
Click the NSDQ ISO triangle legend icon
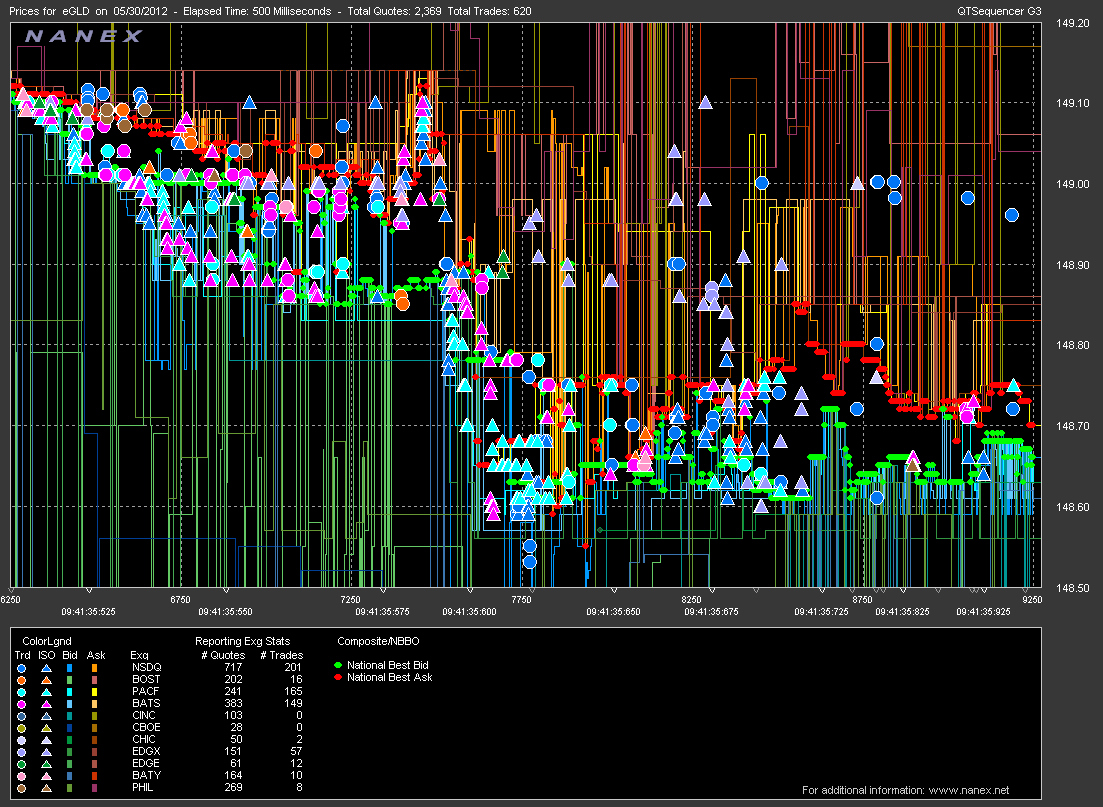coord(46,668)
